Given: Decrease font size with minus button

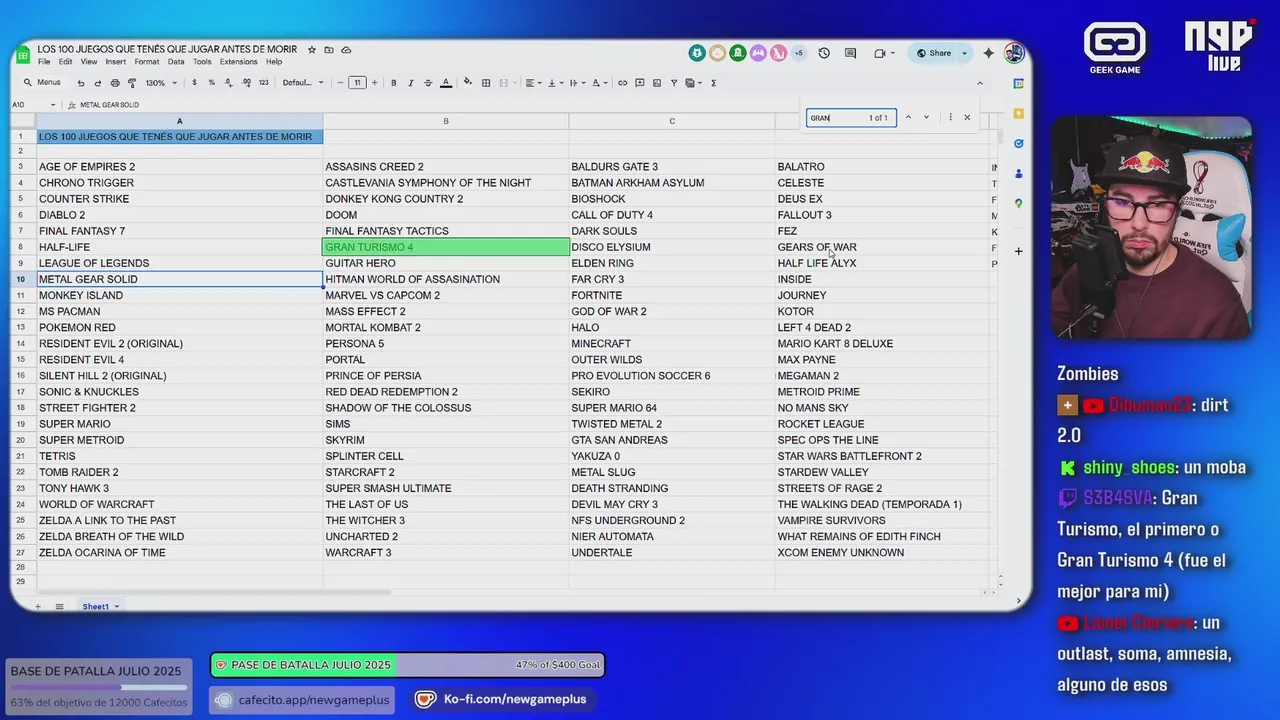Looking at the screenshot, I should (x=340, y=83).
